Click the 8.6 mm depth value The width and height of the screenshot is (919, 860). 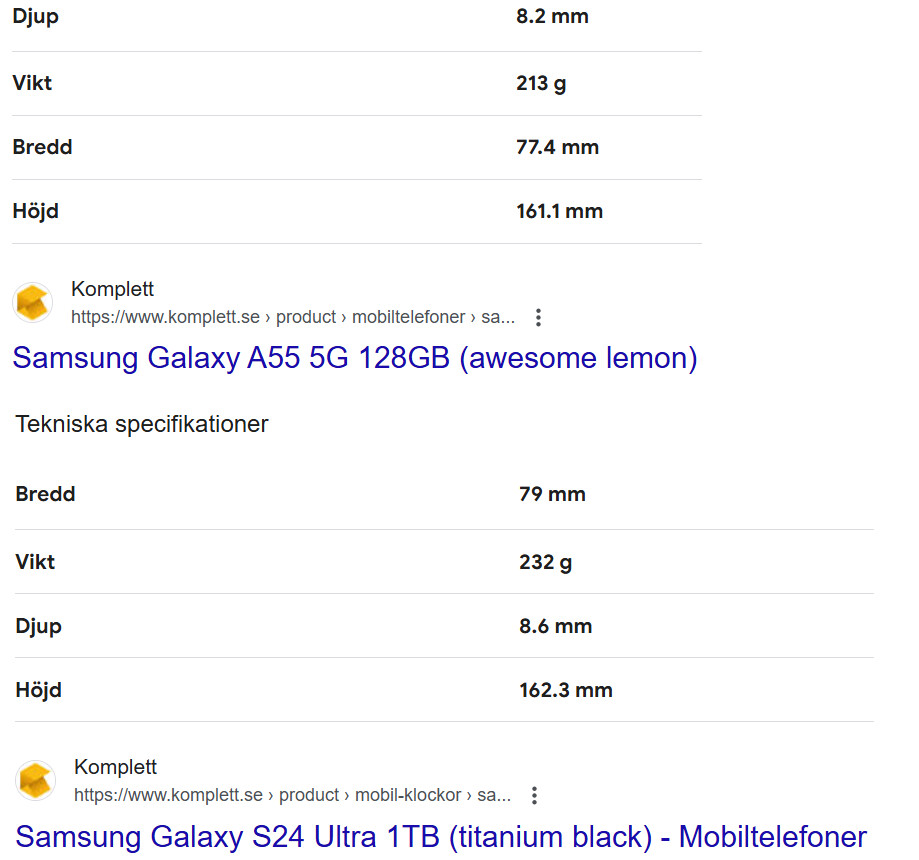[x=555, y=626]
